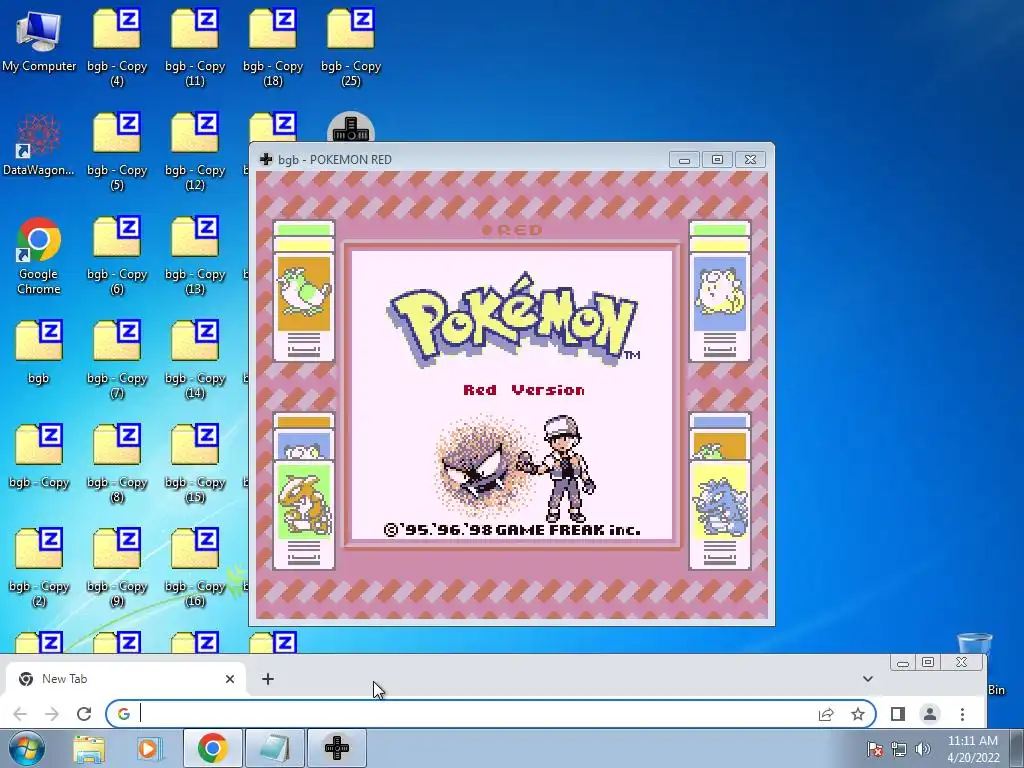Screen dimensions: 1024x768
Task: Maximize the Chrome window
Action: coord(928,663)
